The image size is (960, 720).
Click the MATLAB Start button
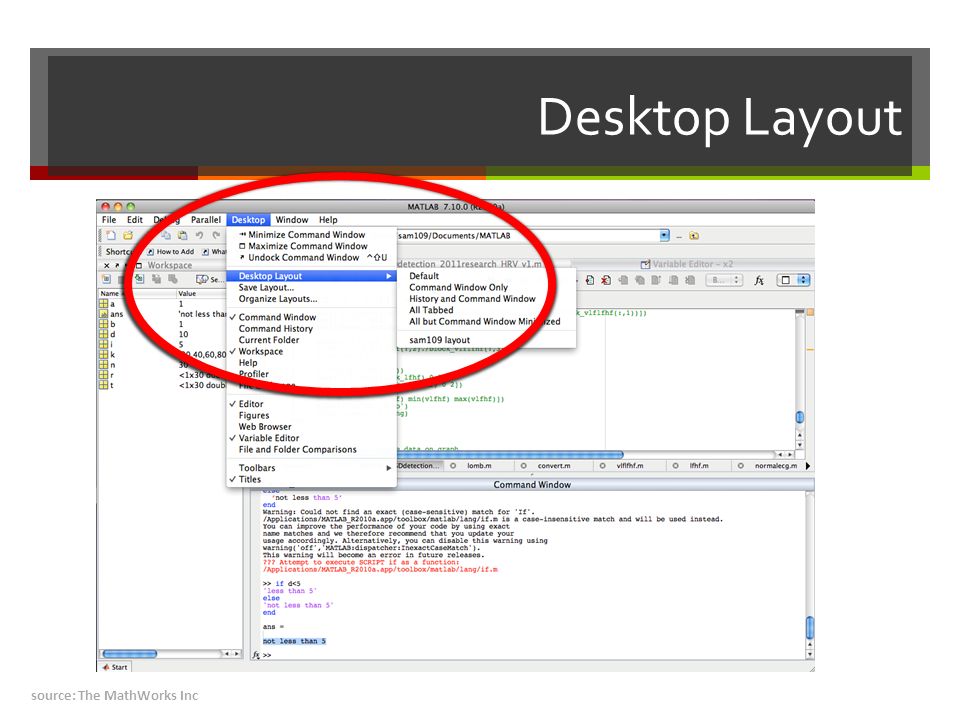point(115,667)
